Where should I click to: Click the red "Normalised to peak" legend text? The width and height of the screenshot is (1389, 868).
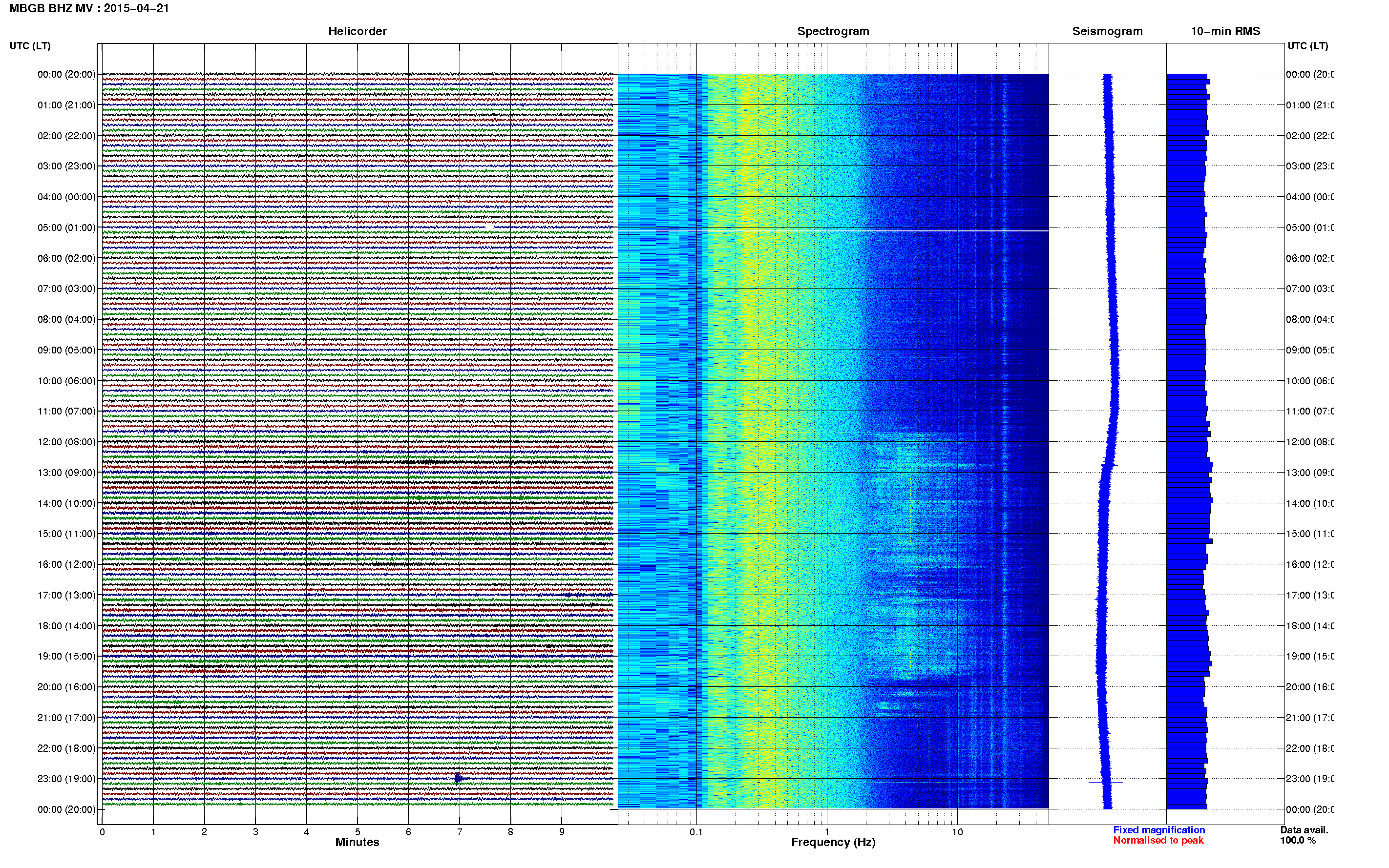coord(1158,841)
